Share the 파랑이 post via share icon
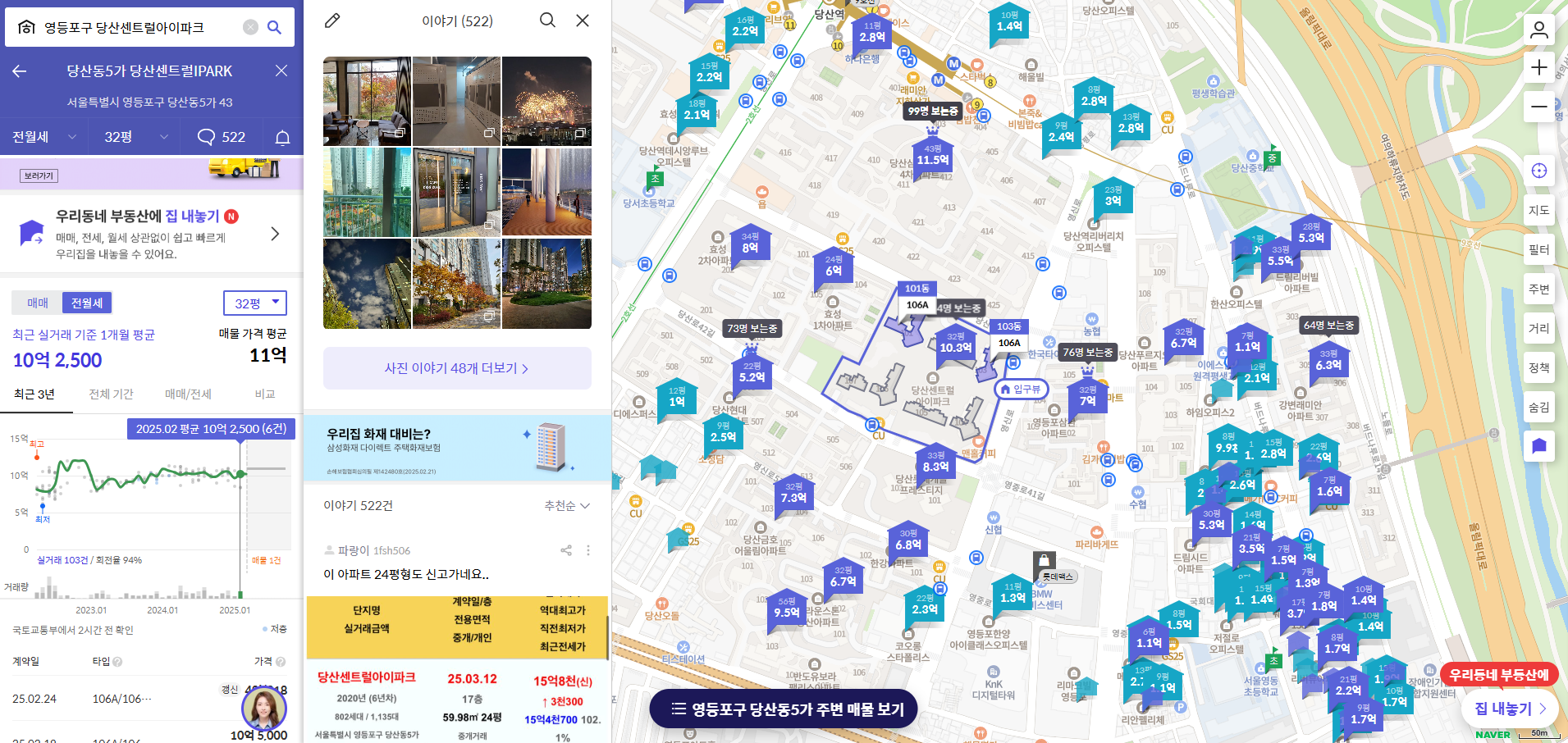This screenshot has width=1568, height=743. click(x=565, y=550)
